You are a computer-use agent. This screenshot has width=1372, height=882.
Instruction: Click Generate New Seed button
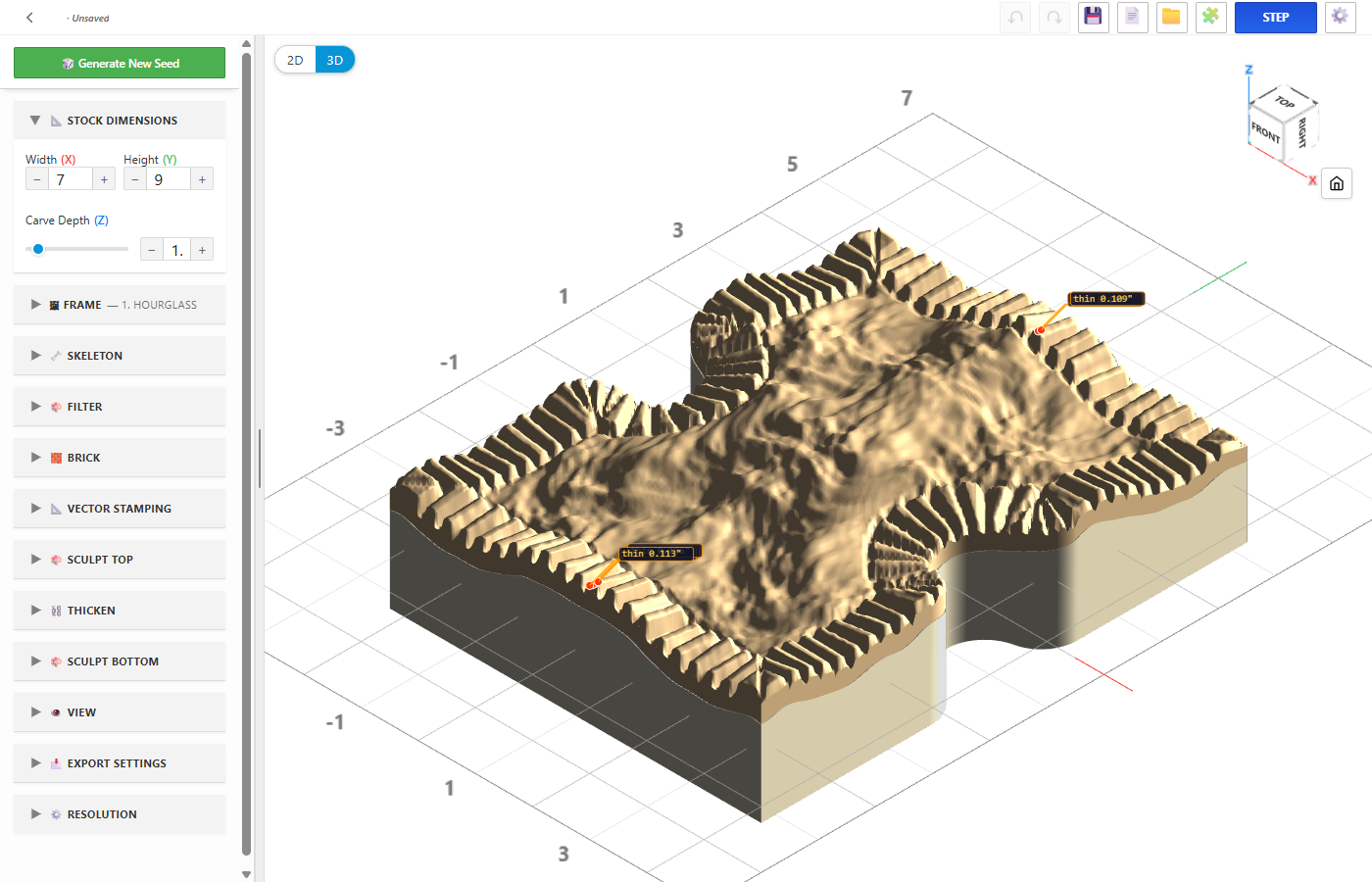[x=120, y=63]
